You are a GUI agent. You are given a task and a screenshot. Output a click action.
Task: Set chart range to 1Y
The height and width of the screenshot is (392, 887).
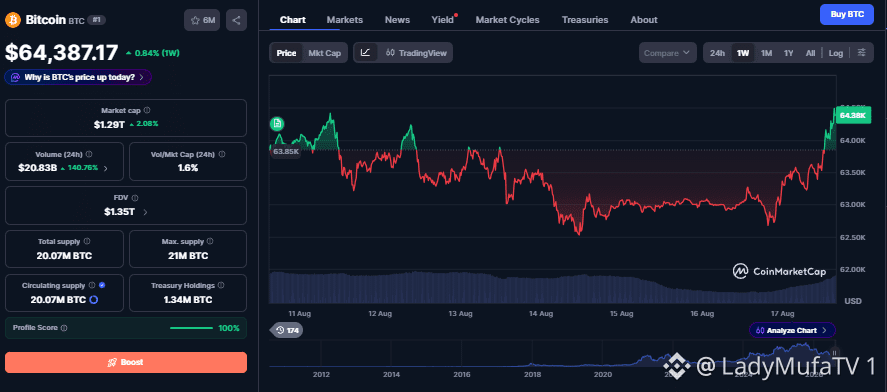[789, 53]
